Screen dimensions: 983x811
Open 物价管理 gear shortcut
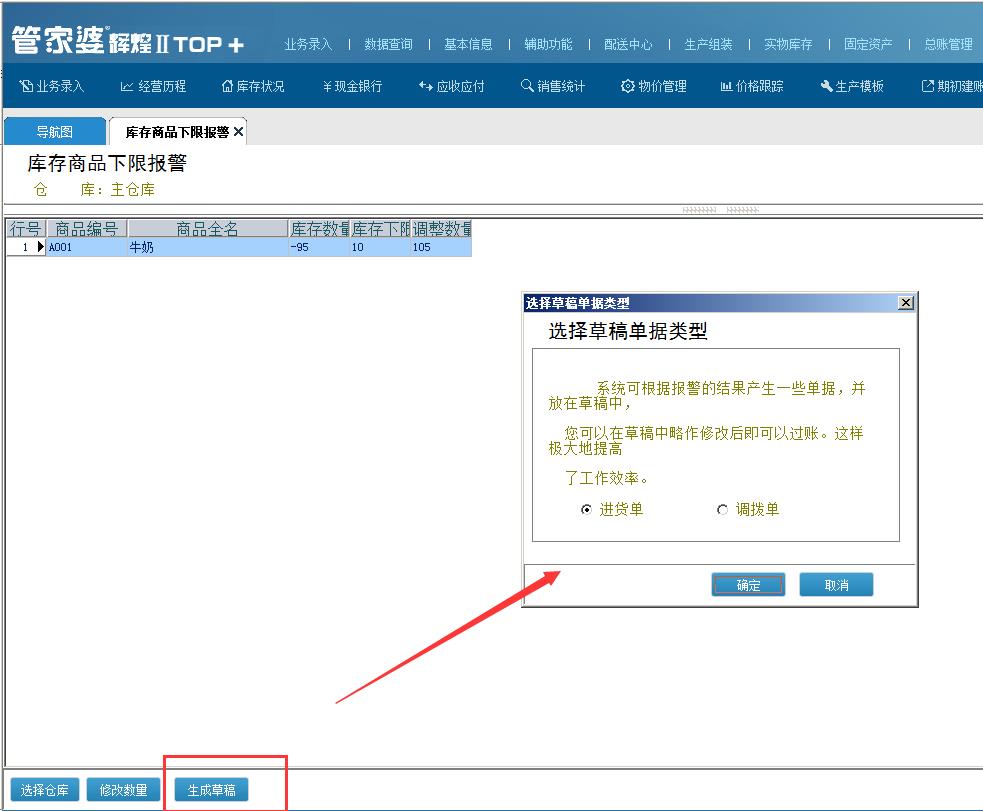tap(653, 86)
